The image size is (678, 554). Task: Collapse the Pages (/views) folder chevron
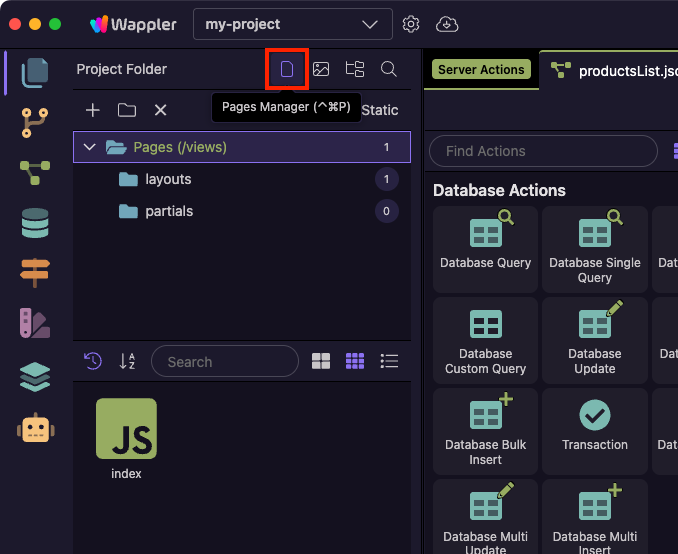(90, 147)
